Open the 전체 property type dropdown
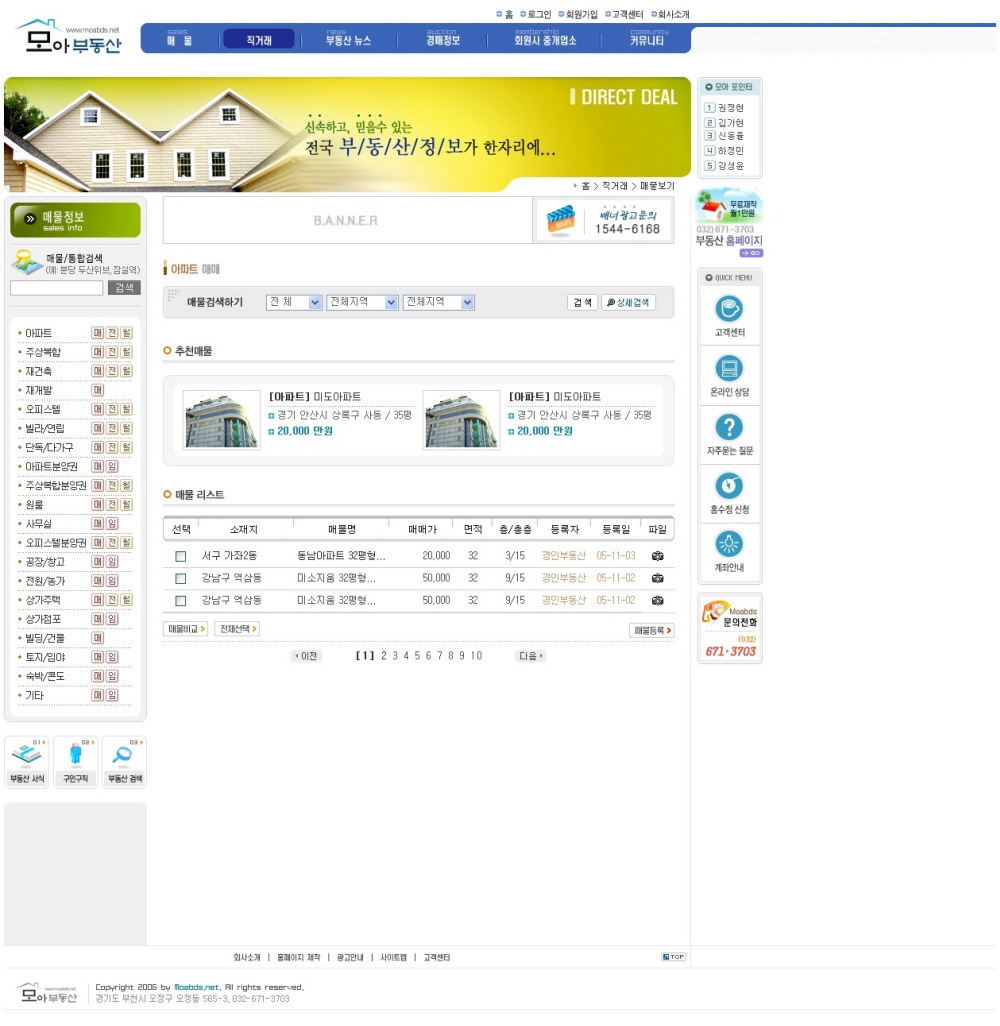This screenshot has height=1026, width=1000. click(294, 302)
